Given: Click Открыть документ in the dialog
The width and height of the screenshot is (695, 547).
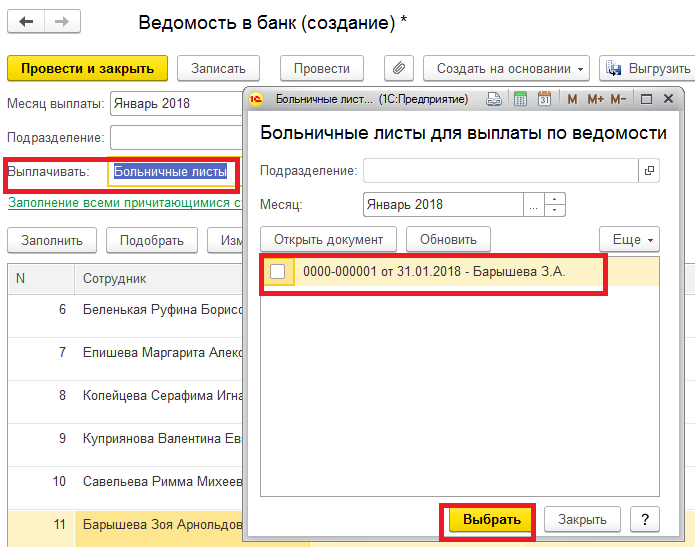Looking at the screenshot, I should pyautogui.click(x=328, y=239).
